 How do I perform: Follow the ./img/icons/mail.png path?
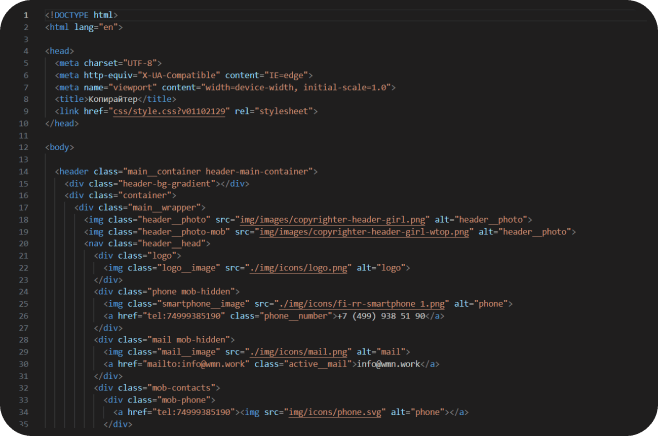(288, 351)
